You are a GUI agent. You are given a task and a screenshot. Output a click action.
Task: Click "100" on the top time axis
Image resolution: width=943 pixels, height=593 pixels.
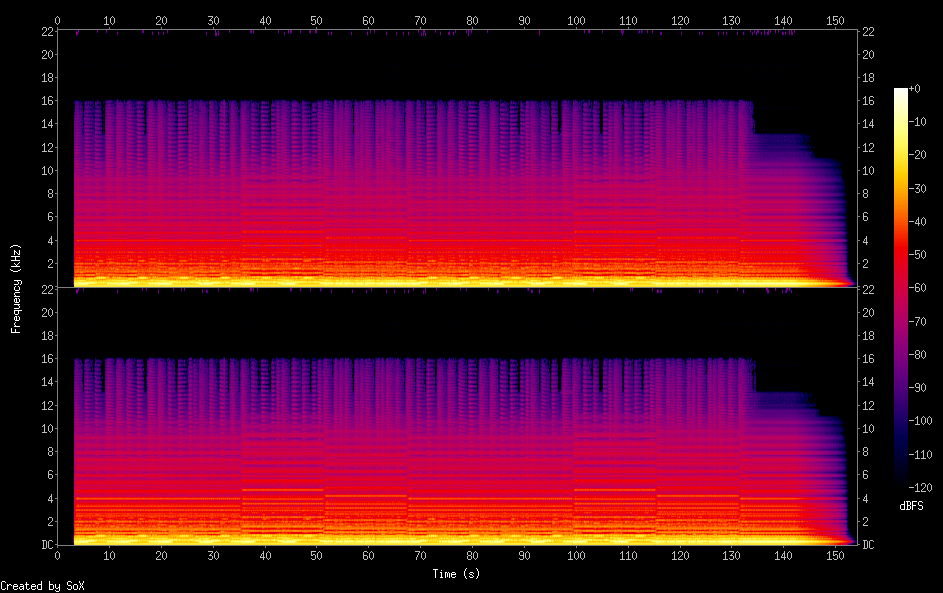[x=576, y=20]
